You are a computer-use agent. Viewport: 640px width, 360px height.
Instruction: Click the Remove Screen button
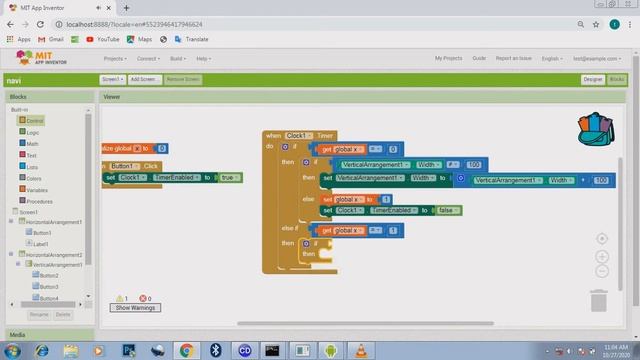click(183, 79)
